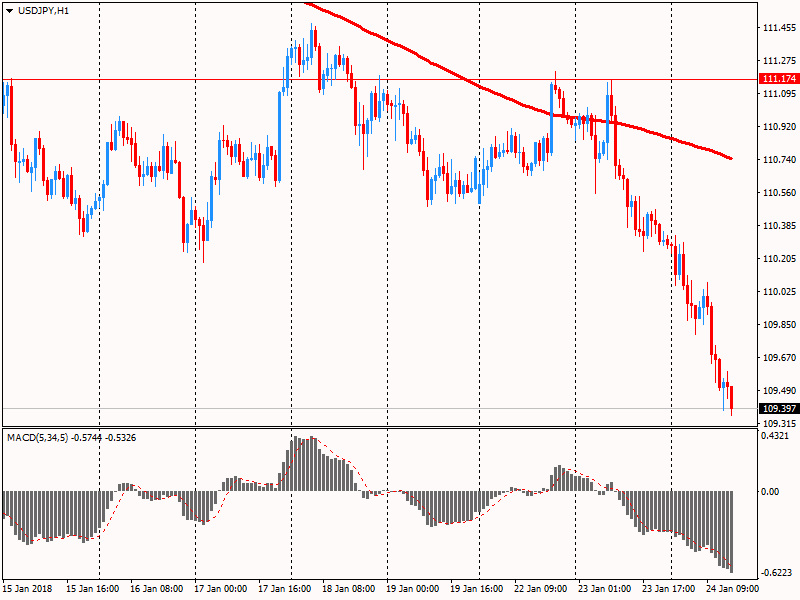
Task: Click the 109.490 price scale value
Action: coord(779,390)
